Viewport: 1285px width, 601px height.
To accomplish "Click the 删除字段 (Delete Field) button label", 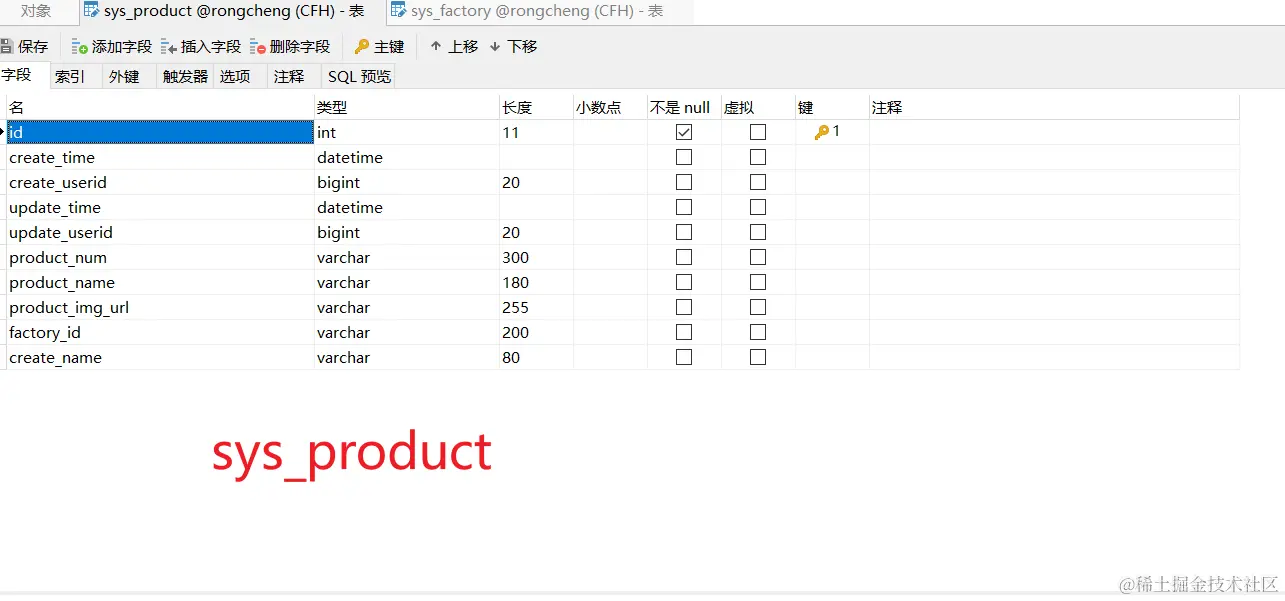I will [300, 46].
